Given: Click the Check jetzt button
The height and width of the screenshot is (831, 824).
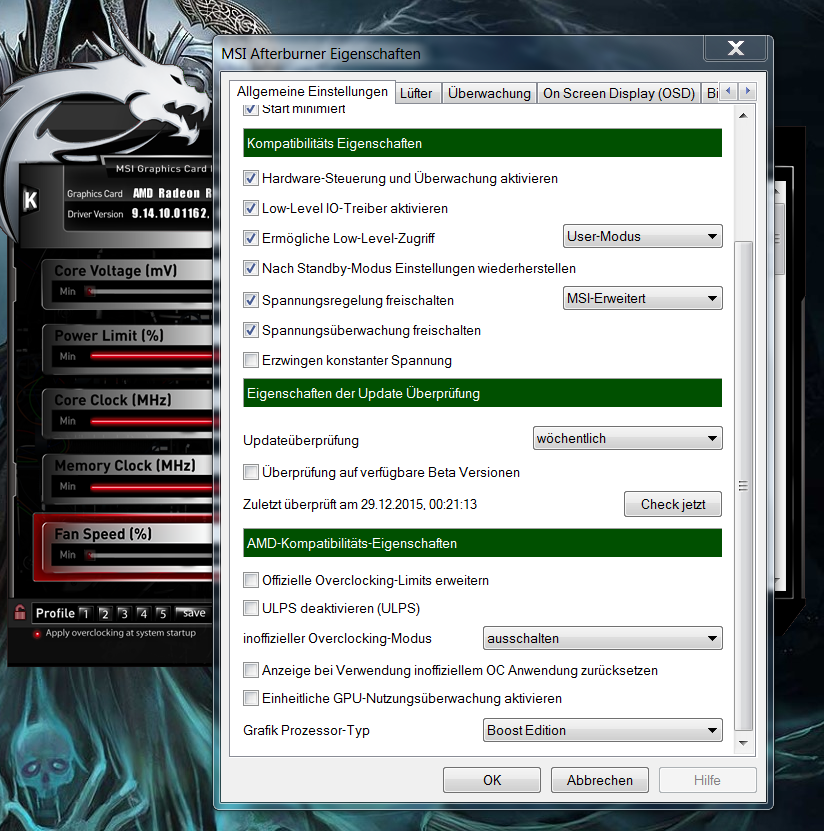Looking at the screenshot, I should click(672, 504).
